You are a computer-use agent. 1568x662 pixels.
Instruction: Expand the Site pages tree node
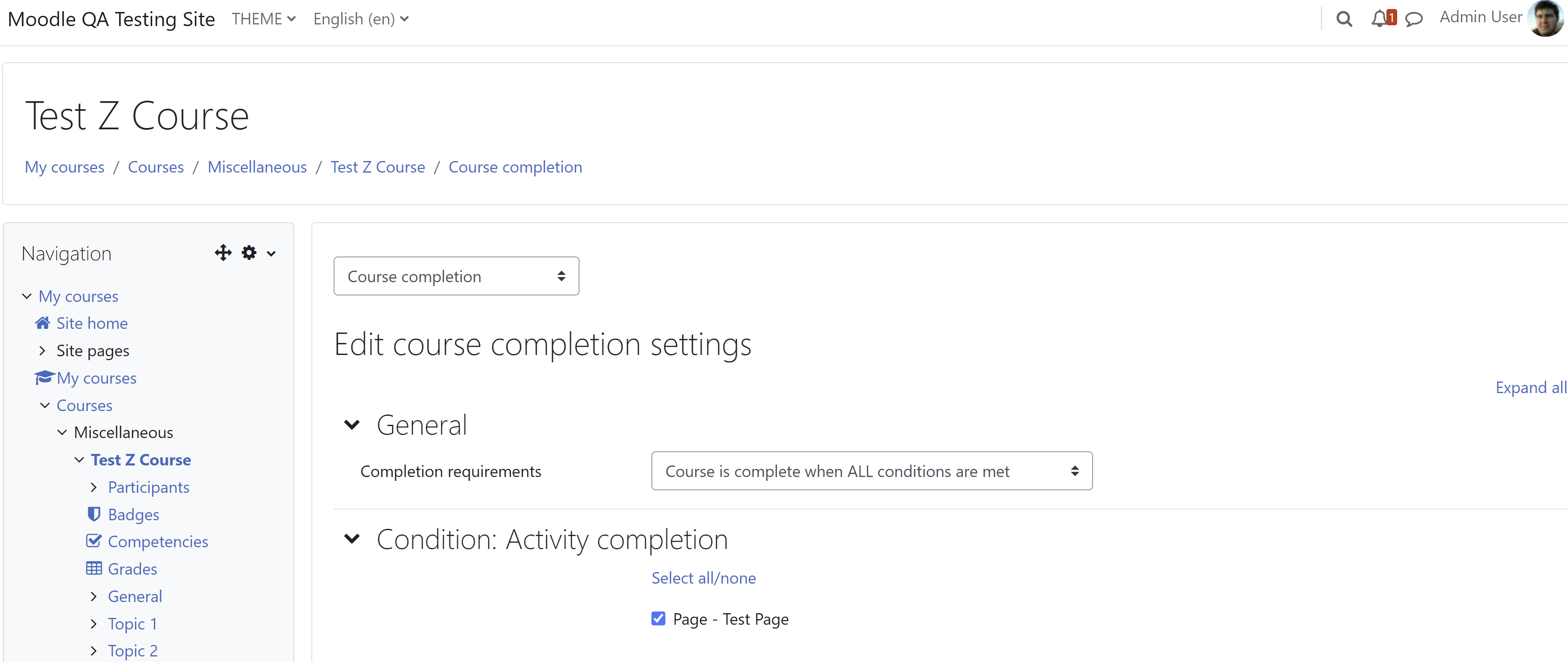(42, 350)
